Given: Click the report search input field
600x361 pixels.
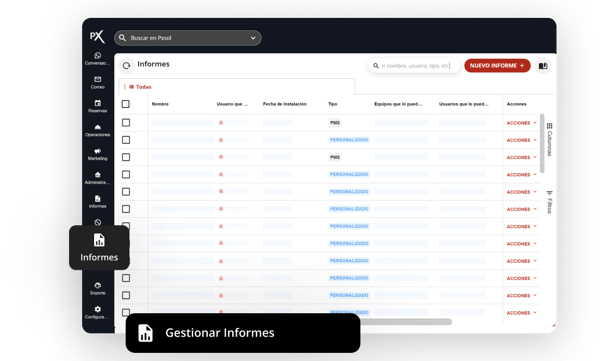Looking at the screenshot, I should click(414, 66).
